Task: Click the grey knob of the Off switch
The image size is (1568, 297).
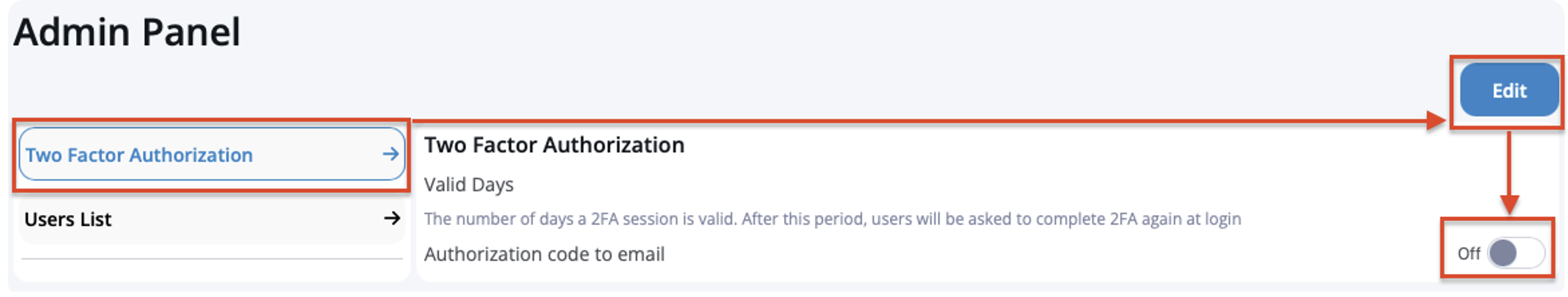Action: tap(1503, 253)
